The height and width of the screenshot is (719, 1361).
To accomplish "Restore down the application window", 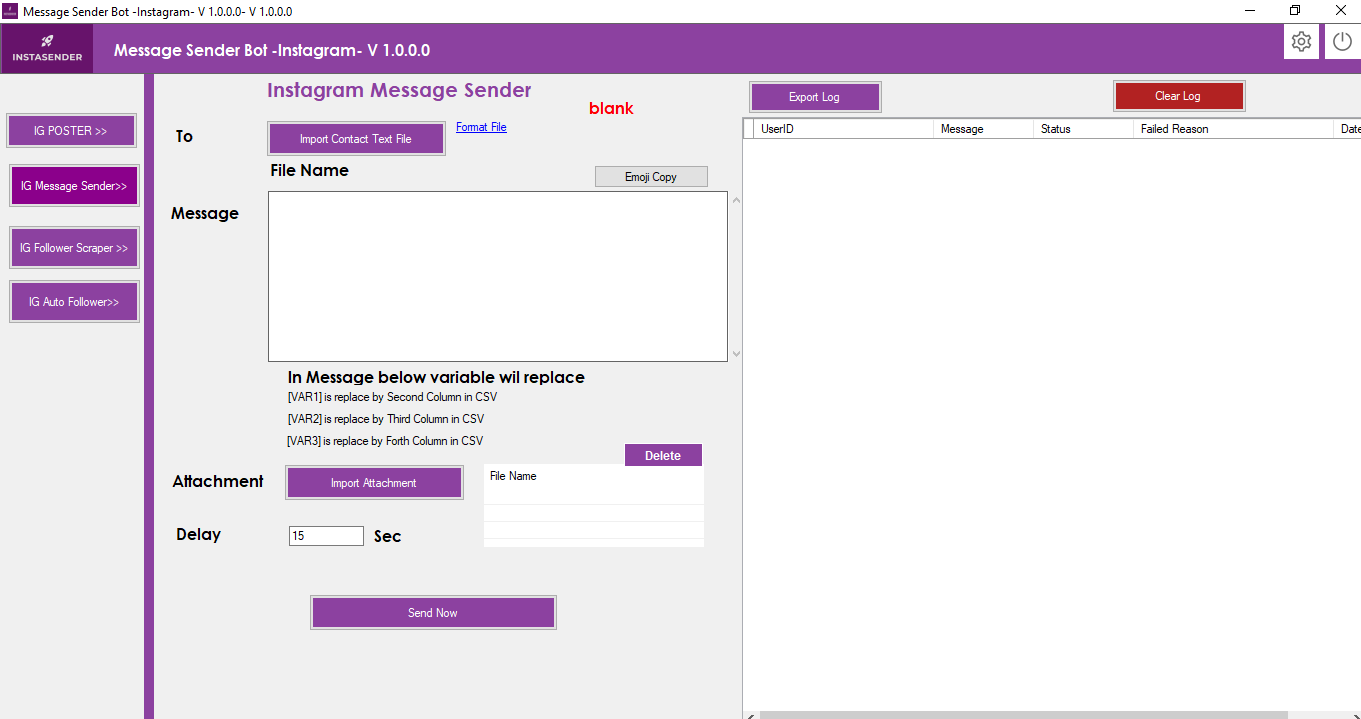I will pos(1295,11).
